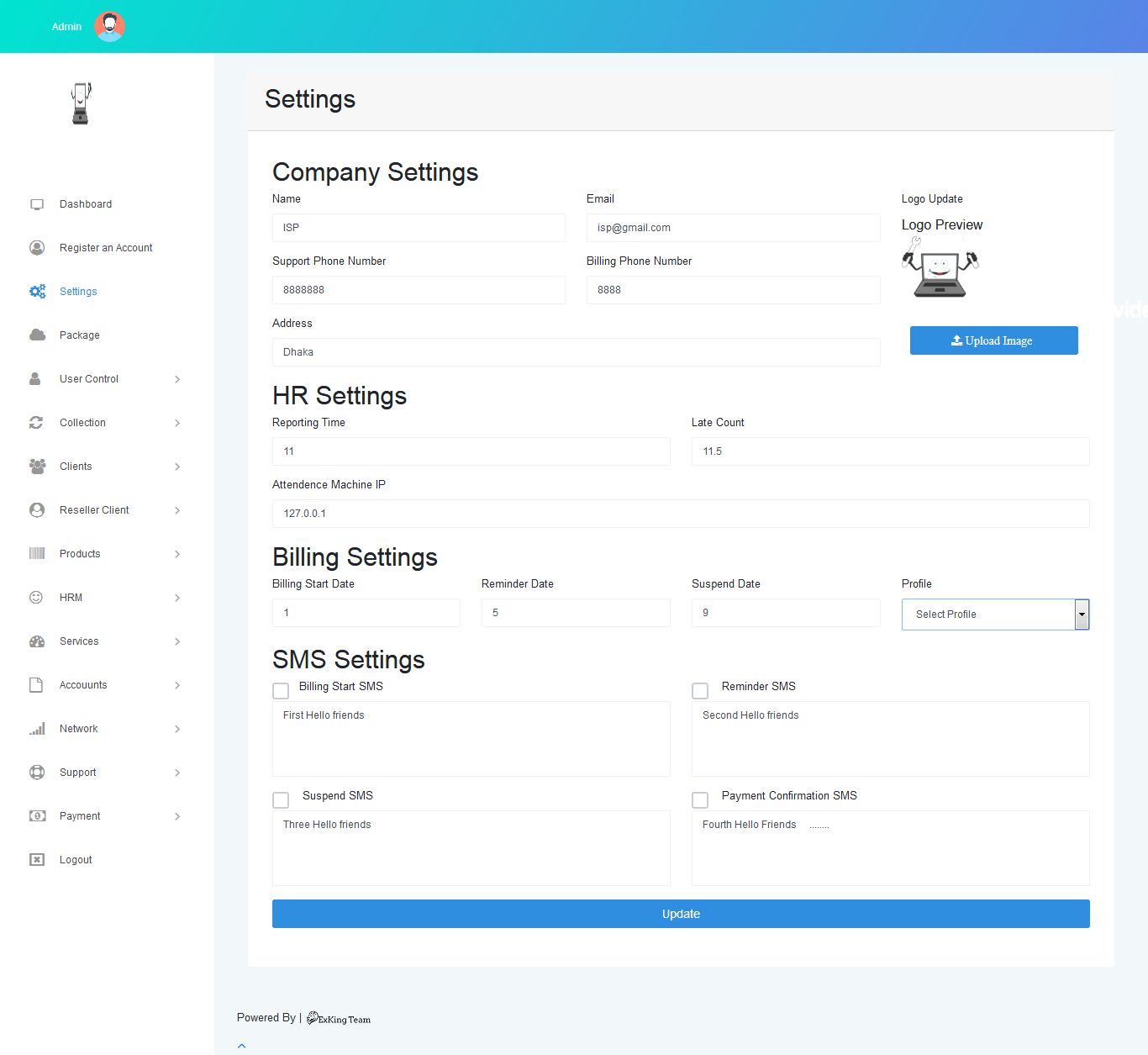The height and width of the screenshot is (1055, 1148).
Task: Expand the User Control submenu chevron
Action: coord(177,379)
